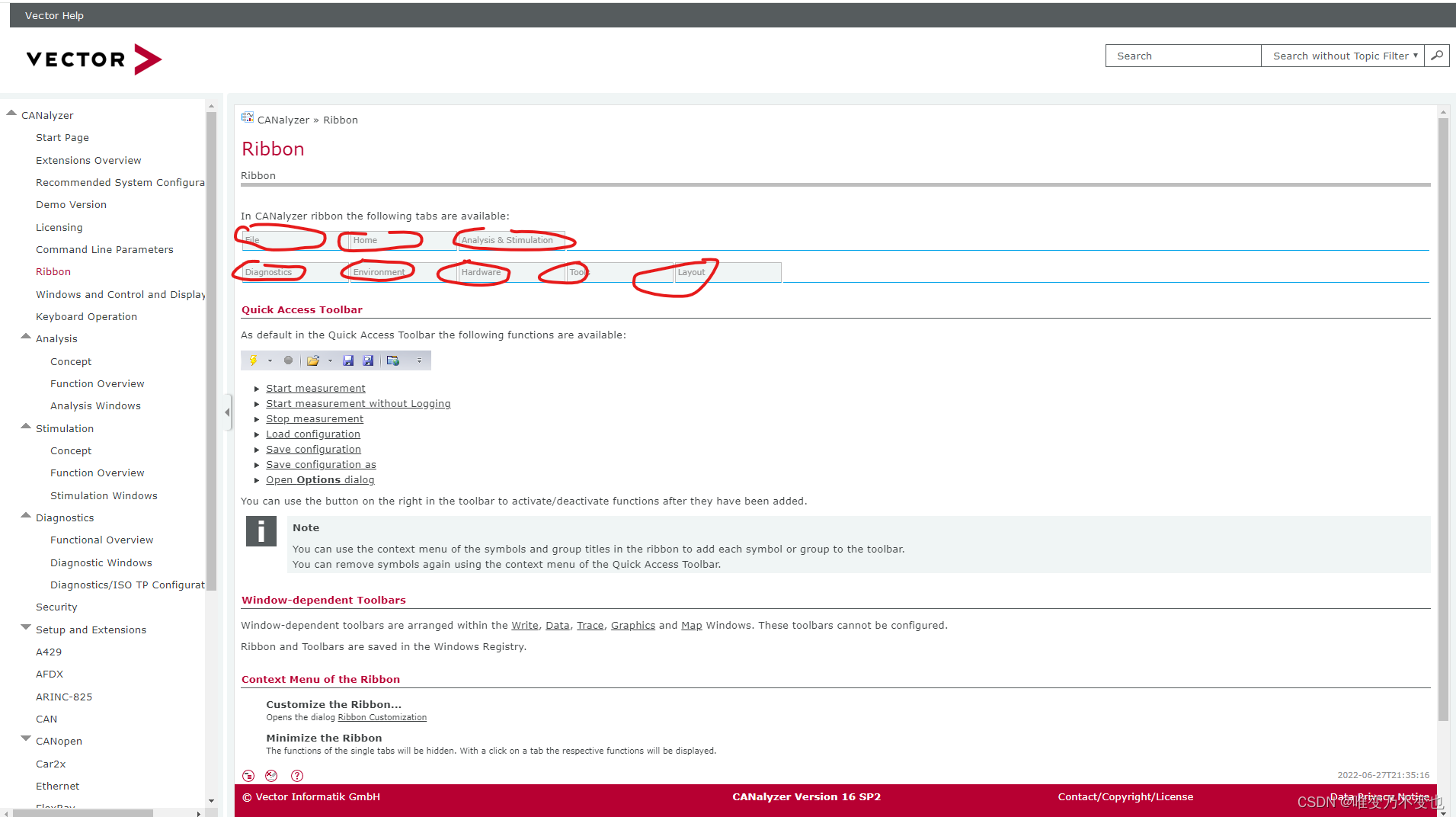Click the search magnifier icon
The image size is (1456, 817).
pyautogui.click(x=1436, y=56)
